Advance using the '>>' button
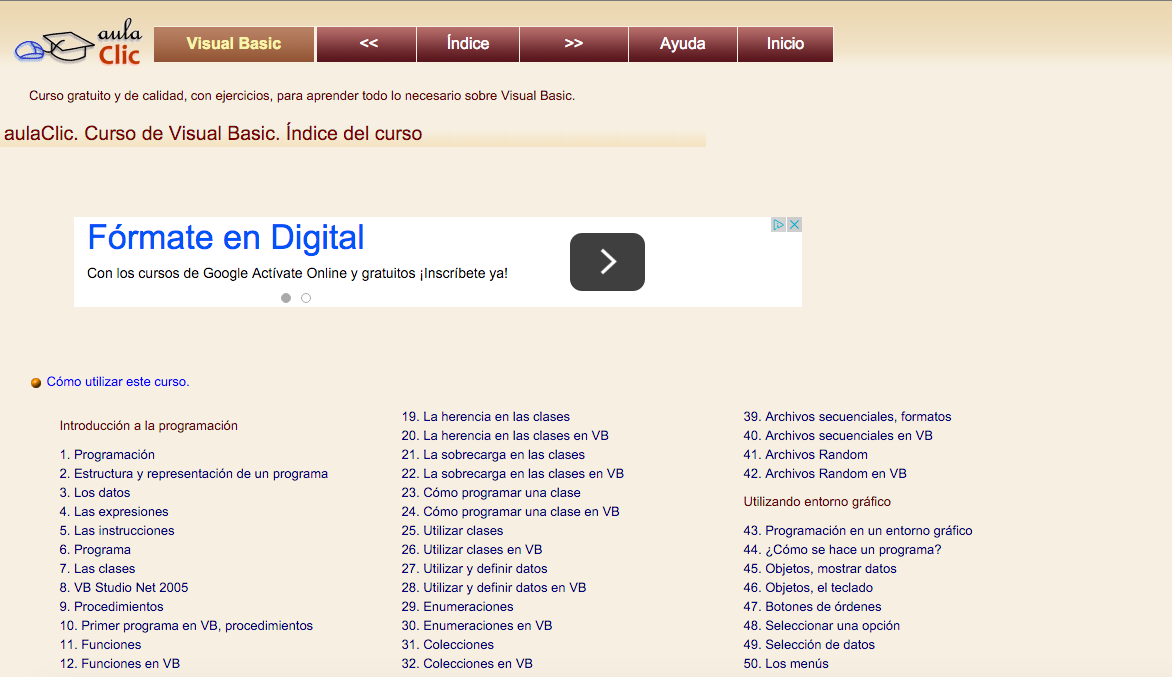 click(573, 44)
